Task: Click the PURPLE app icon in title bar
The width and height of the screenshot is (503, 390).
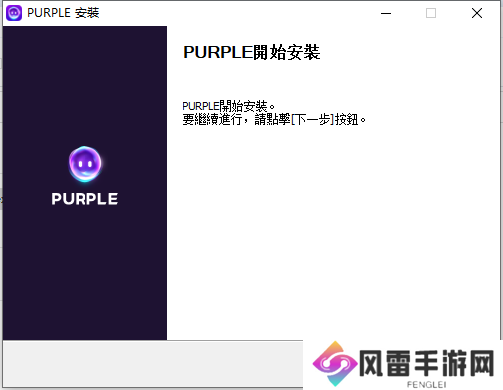Action: pos(14,13)
